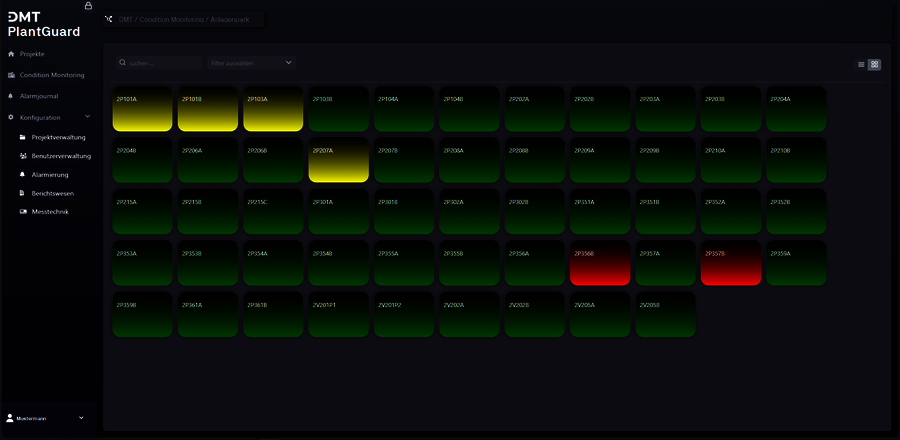Click the 'suchen' search field

[160, 63]
